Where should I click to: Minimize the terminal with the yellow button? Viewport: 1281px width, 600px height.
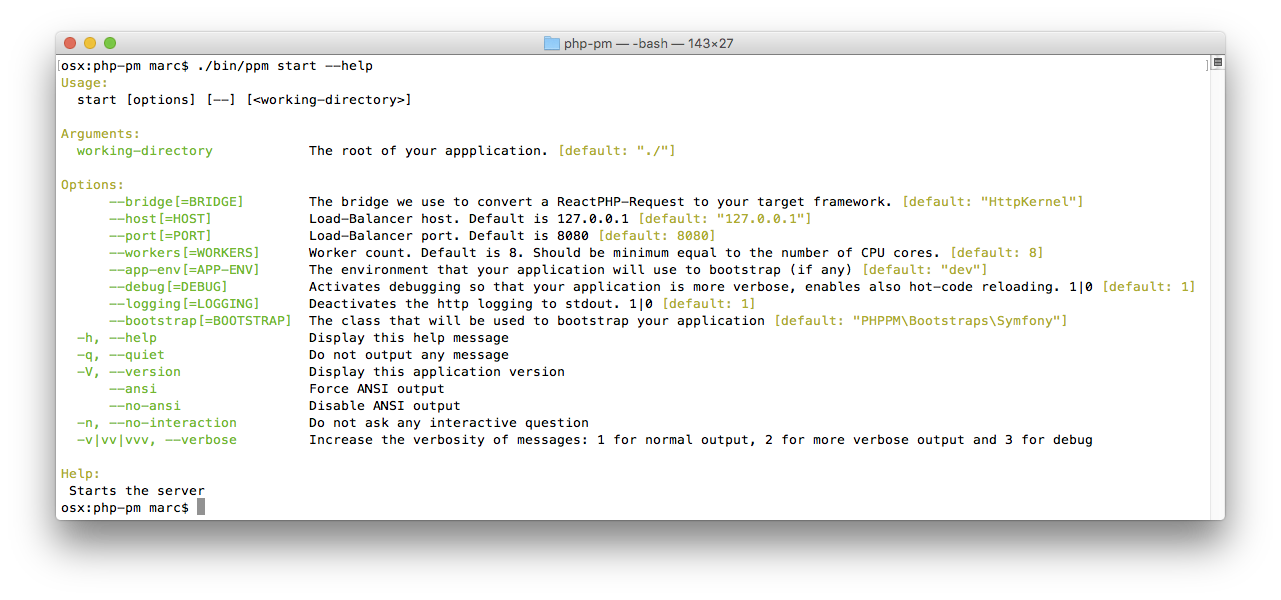click(x=90, y=43)
